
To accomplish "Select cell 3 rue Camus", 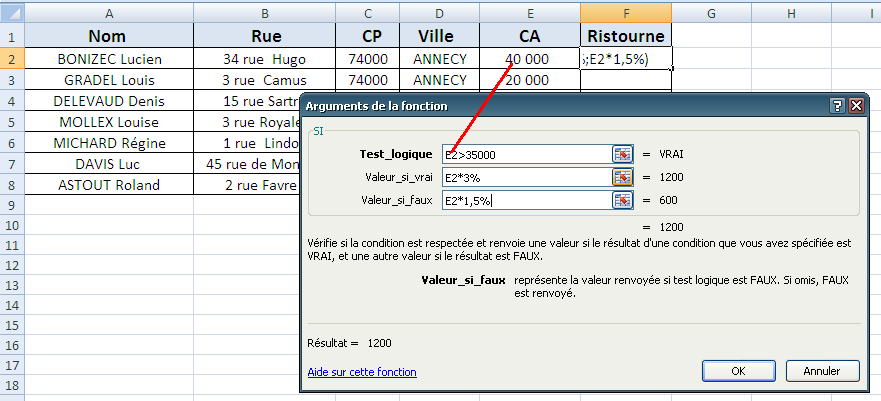I will 265,80.
